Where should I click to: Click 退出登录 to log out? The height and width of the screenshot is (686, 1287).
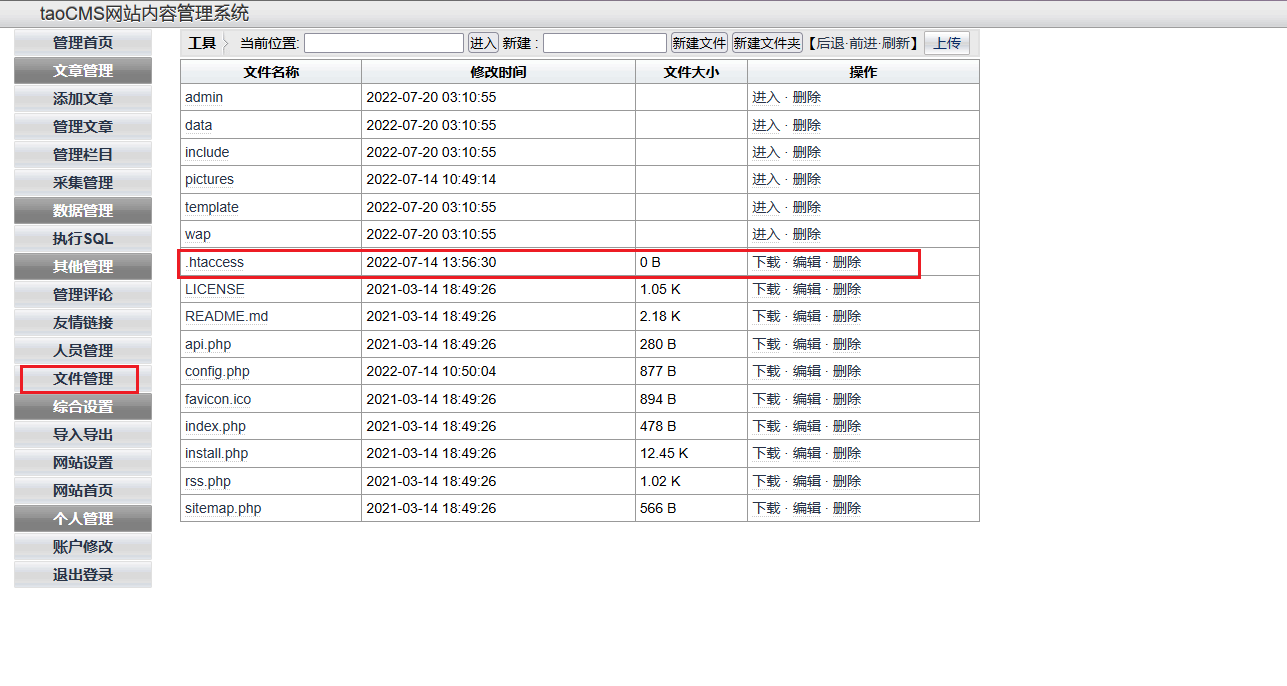coord(83,575)
